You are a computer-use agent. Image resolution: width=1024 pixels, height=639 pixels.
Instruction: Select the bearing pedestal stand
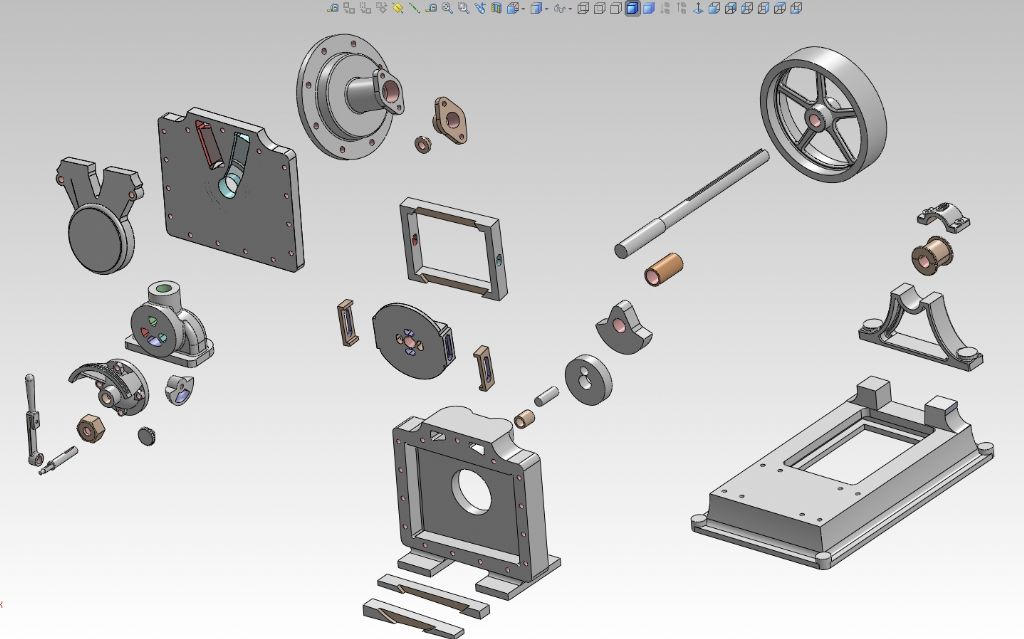click(920, 326)
